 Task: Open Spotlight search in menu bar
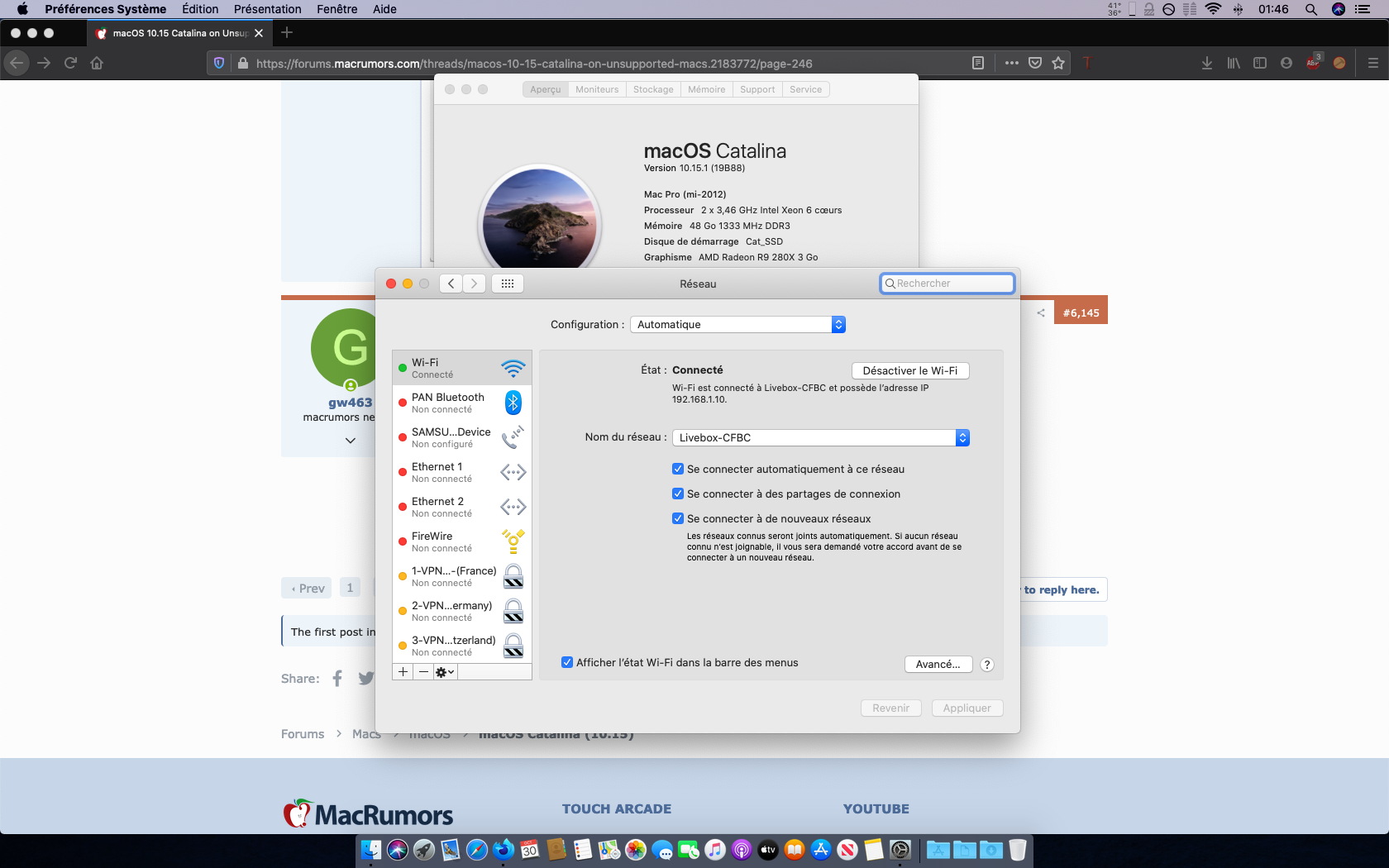tap(1311, 9)
